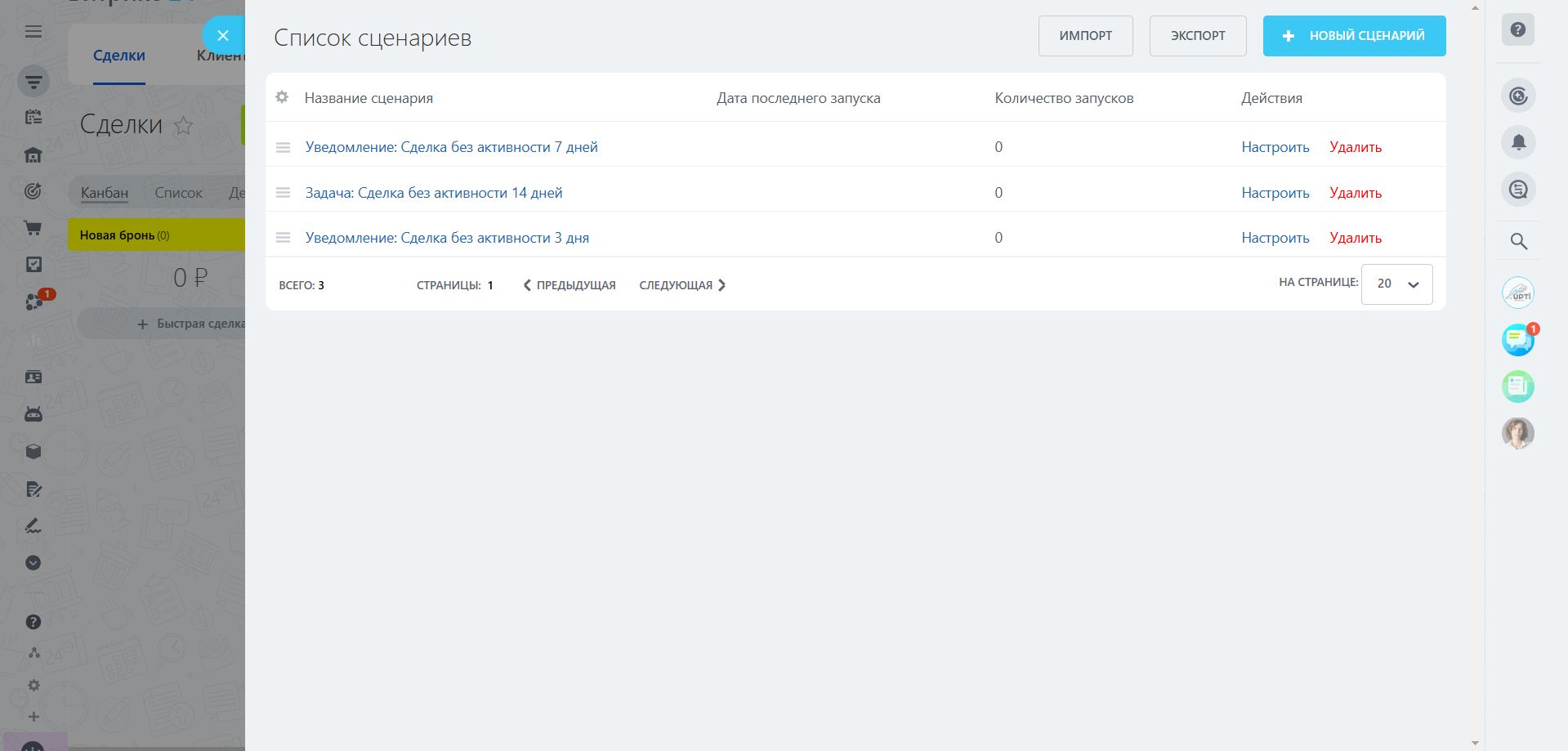Close the scenarios list slider panel
The height and width of the screenshot is (751, 1568).
(x=222, y=36)
